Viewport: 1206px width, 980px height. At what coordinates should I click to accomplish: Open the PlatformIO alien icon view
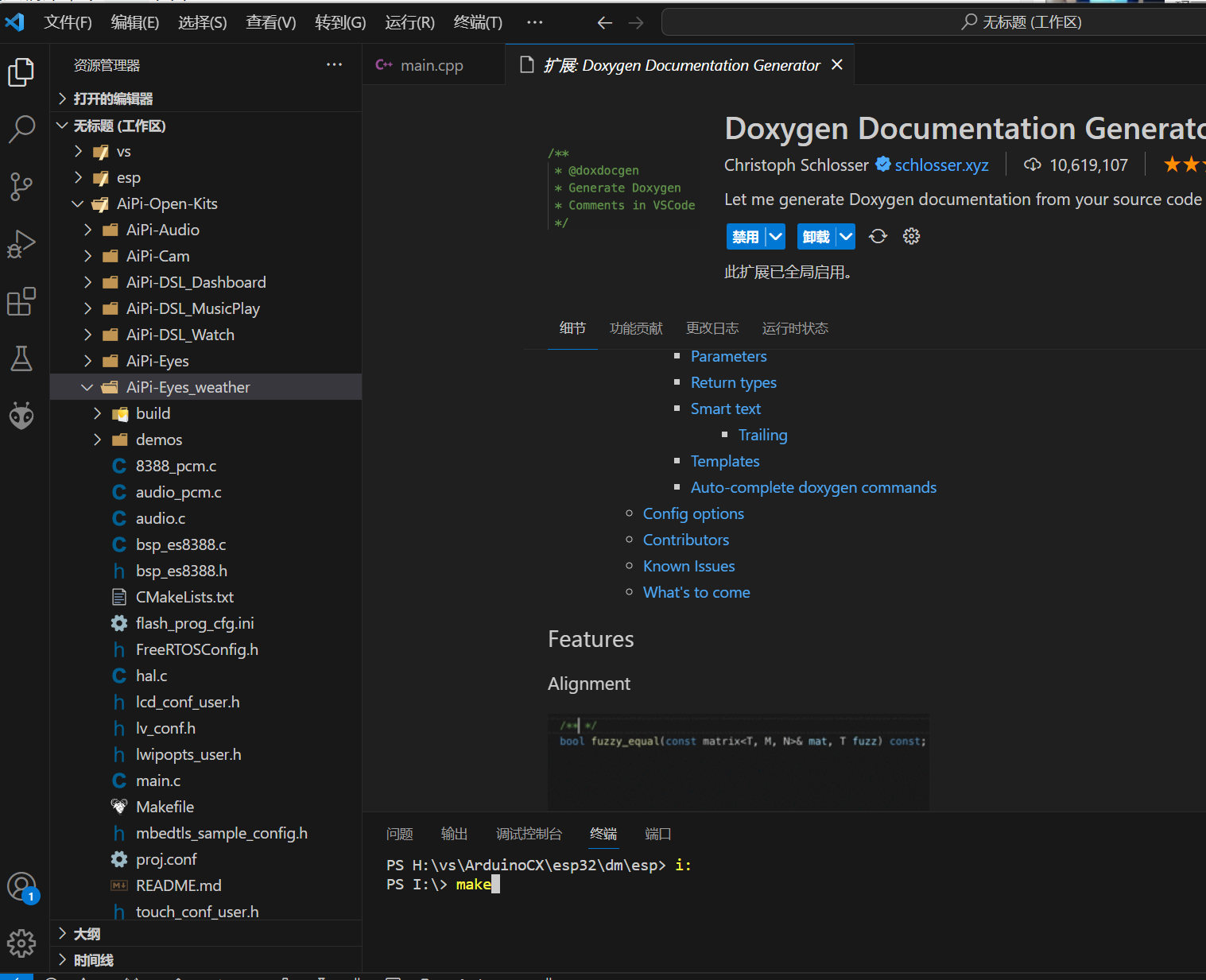21,415
